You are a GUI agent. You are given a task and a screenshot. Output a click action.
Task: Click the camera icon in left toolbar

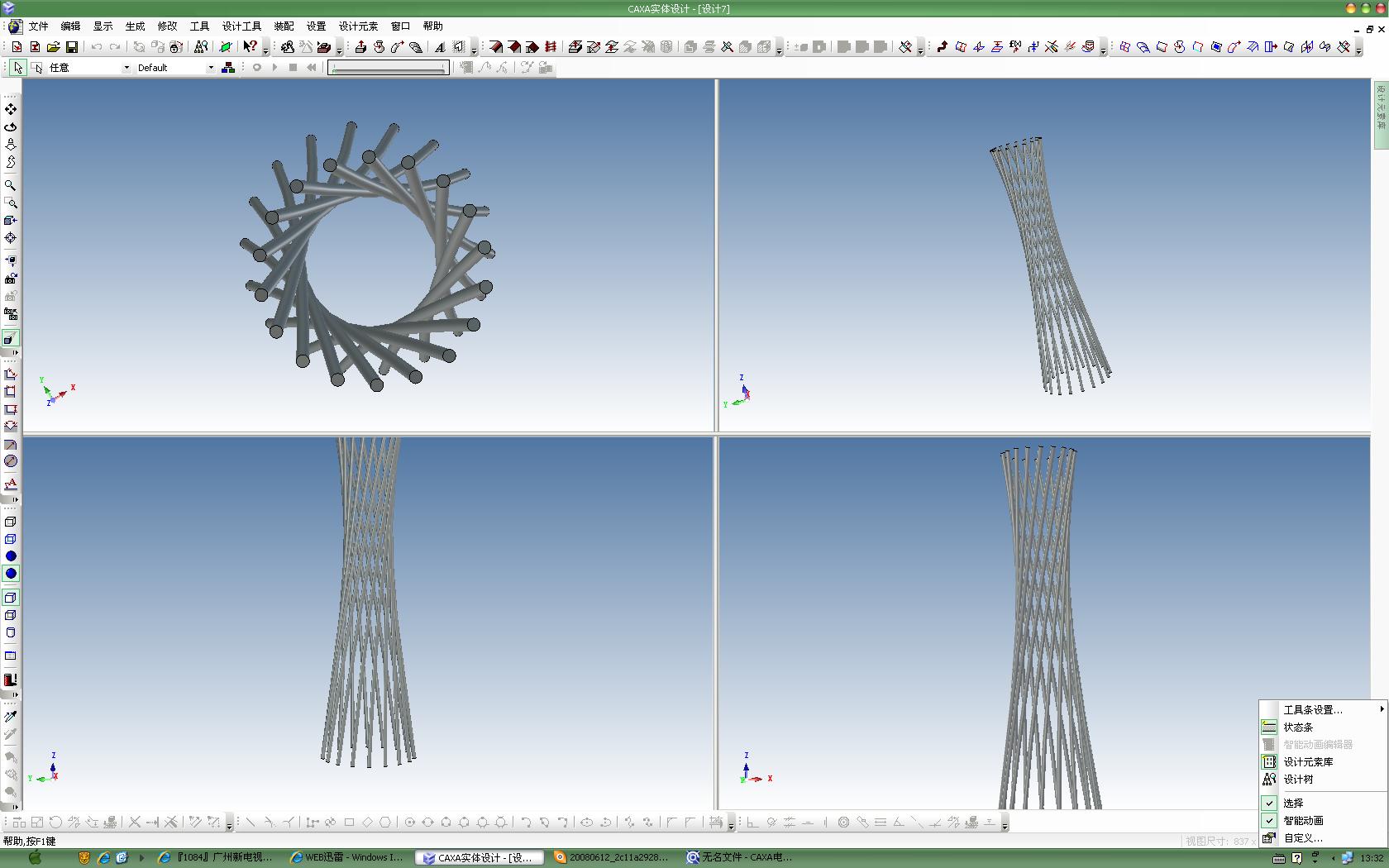11,279
